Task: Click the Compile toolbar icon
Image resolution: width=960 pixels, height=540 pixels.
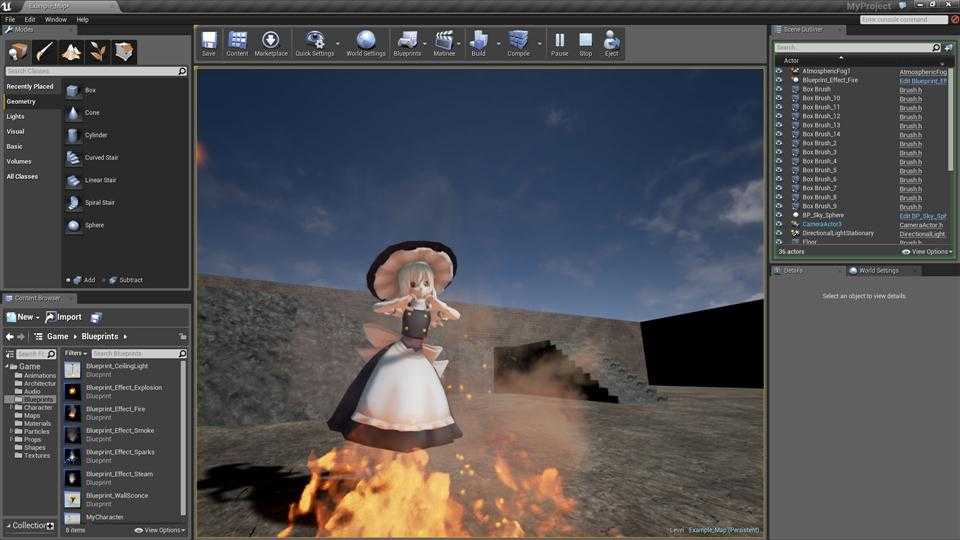Action: tap(518, 43)
